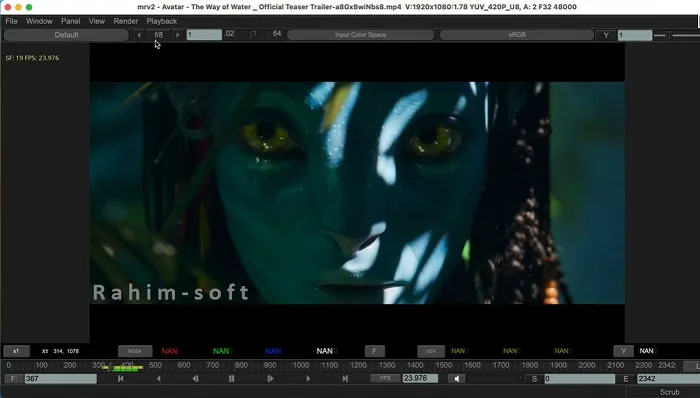Adjust the audio volume slider
Viewport: 700px width, 398px height.
tap(494, 378)
